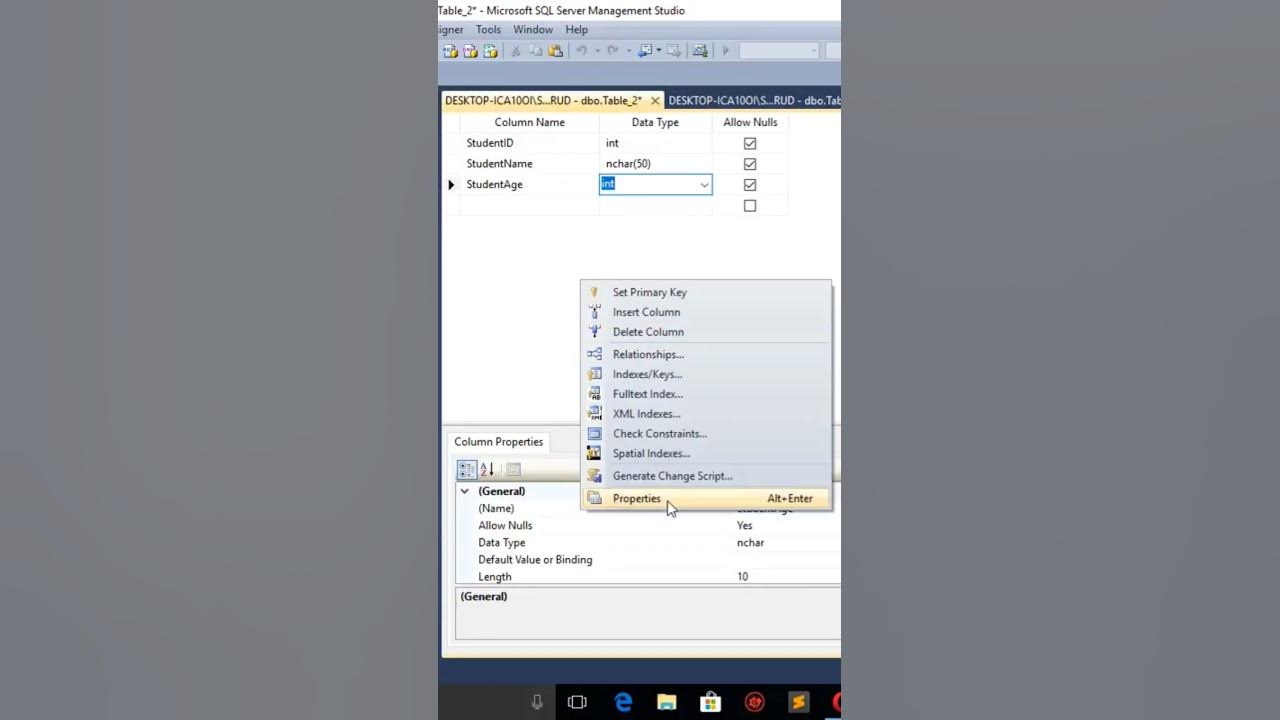The image size is (1280, 720).
Task: Click the Property Pages icon in Column Properties
Action: click(513, 469)
